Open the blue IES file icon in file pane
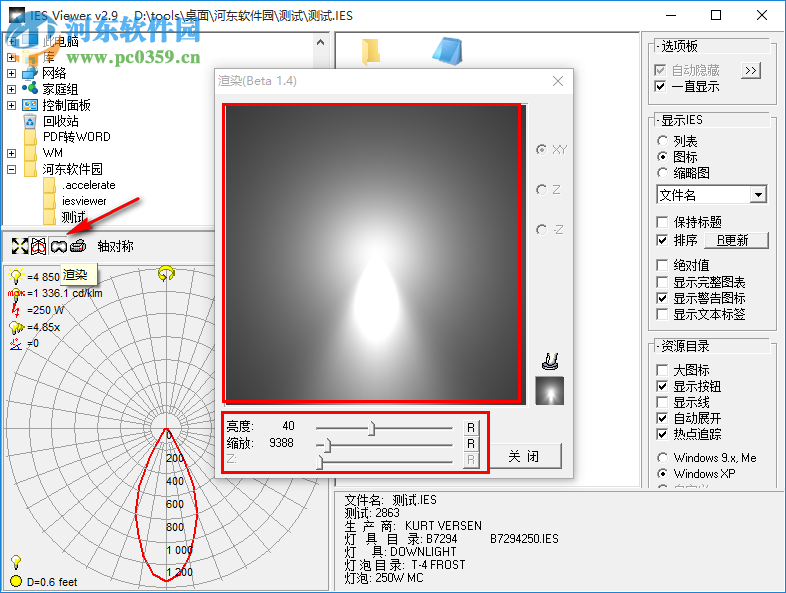 click(448, 51)
